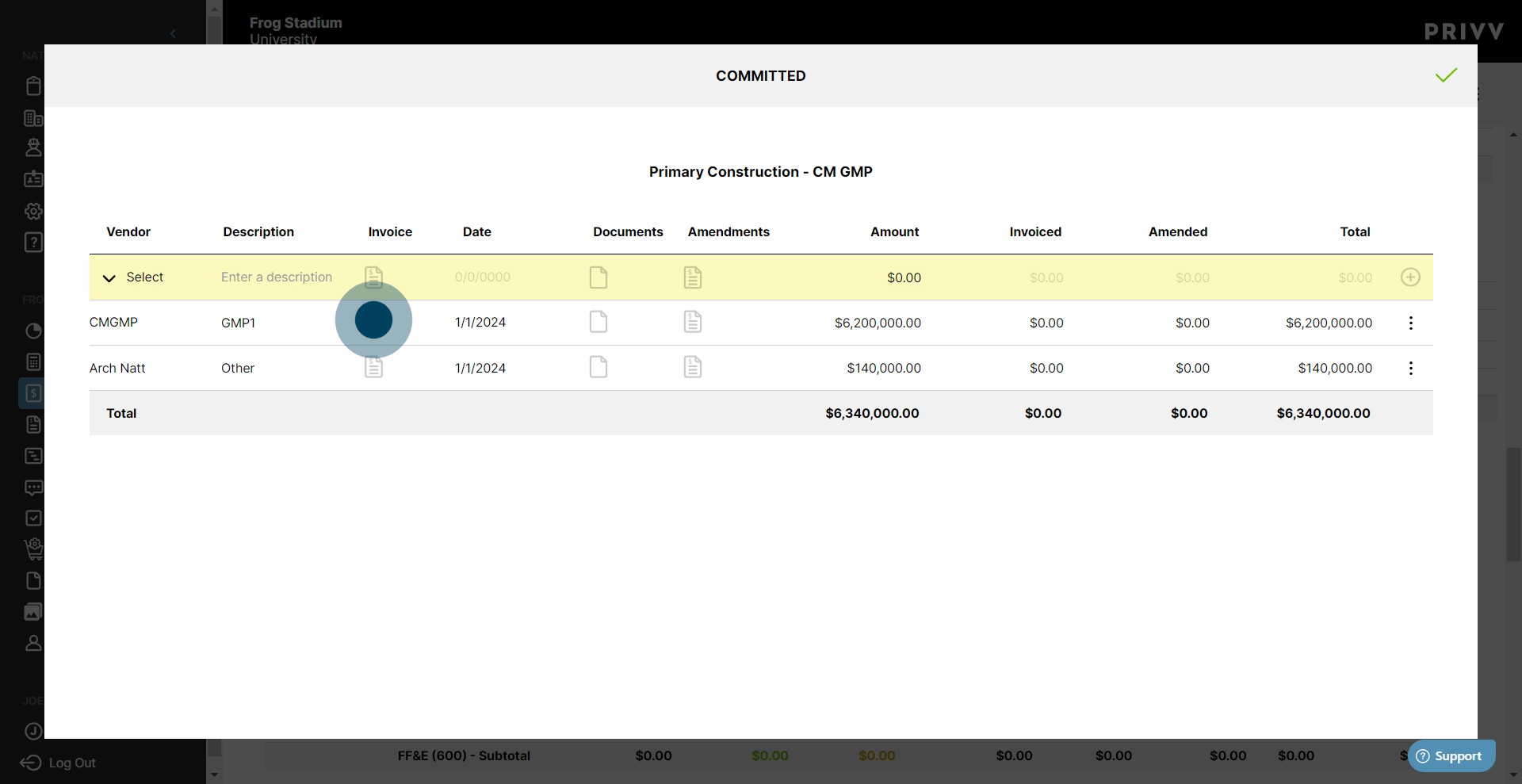
Task: Click the 0/0/0000 date field
Action: coord(483,277)
